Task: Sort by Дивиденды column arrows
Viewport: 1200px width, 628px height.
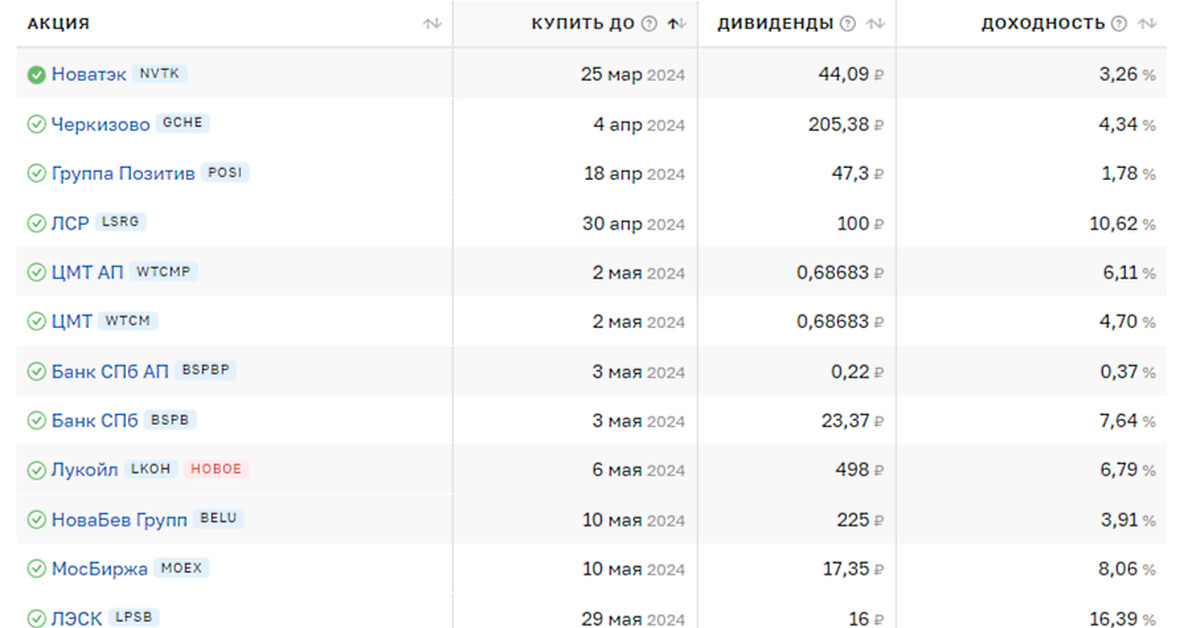Action: (x=876, y=24)
